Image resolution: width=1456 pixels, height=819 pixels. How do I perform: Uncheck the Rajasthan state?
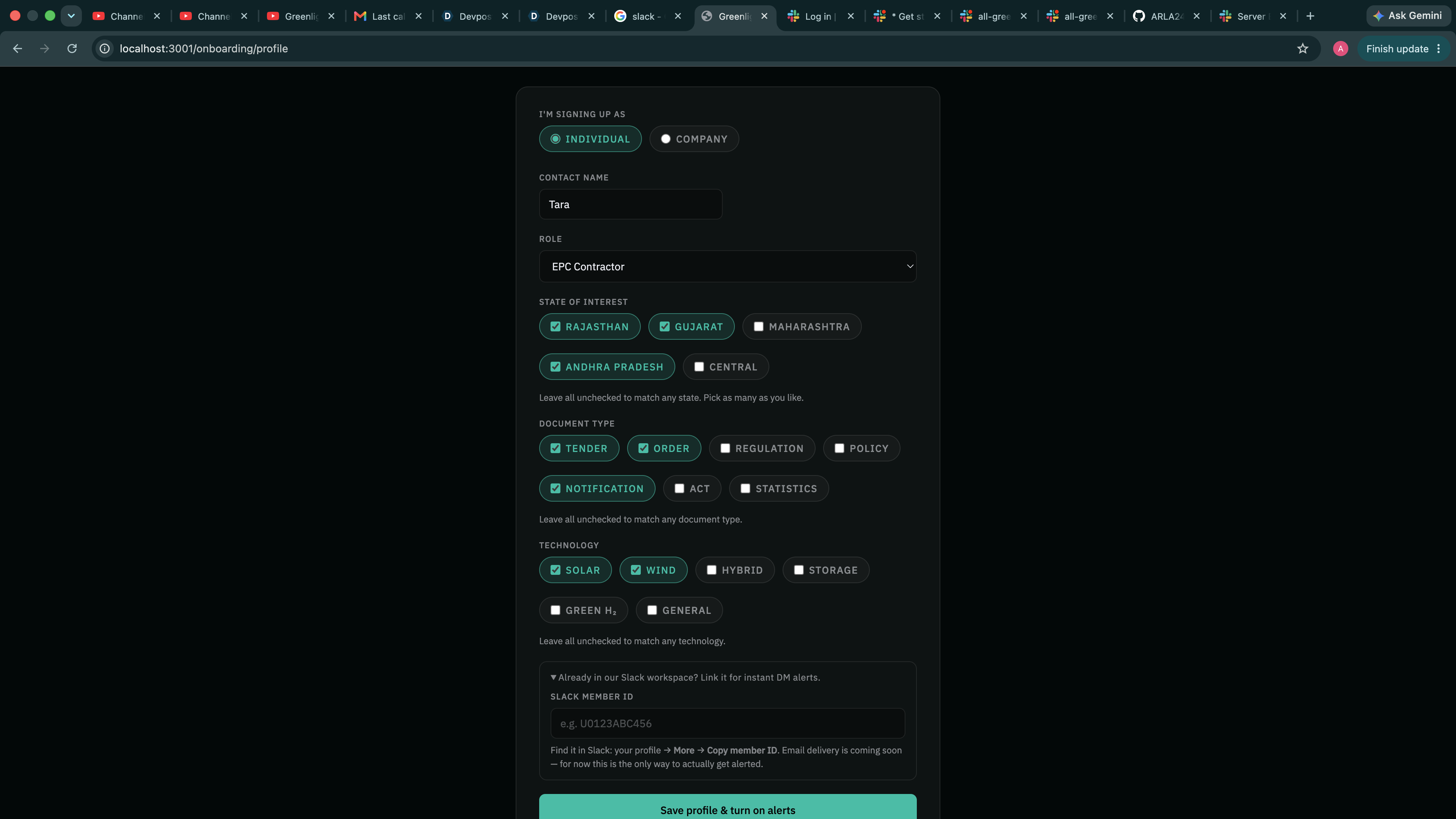click(590, 327)
